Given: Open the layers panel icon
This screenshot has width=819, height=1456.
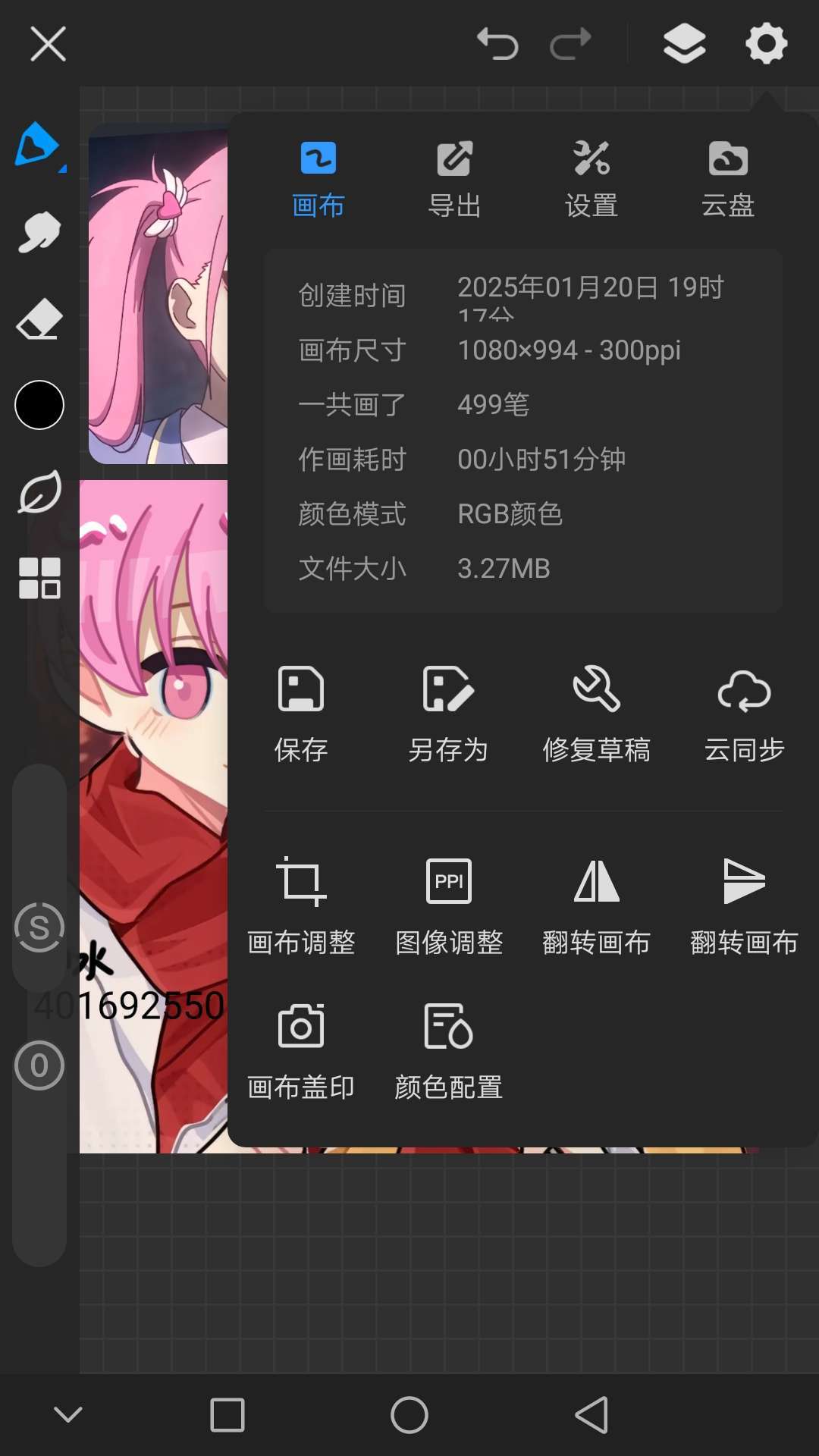Looking at the screenshot, I should [684, 43].
